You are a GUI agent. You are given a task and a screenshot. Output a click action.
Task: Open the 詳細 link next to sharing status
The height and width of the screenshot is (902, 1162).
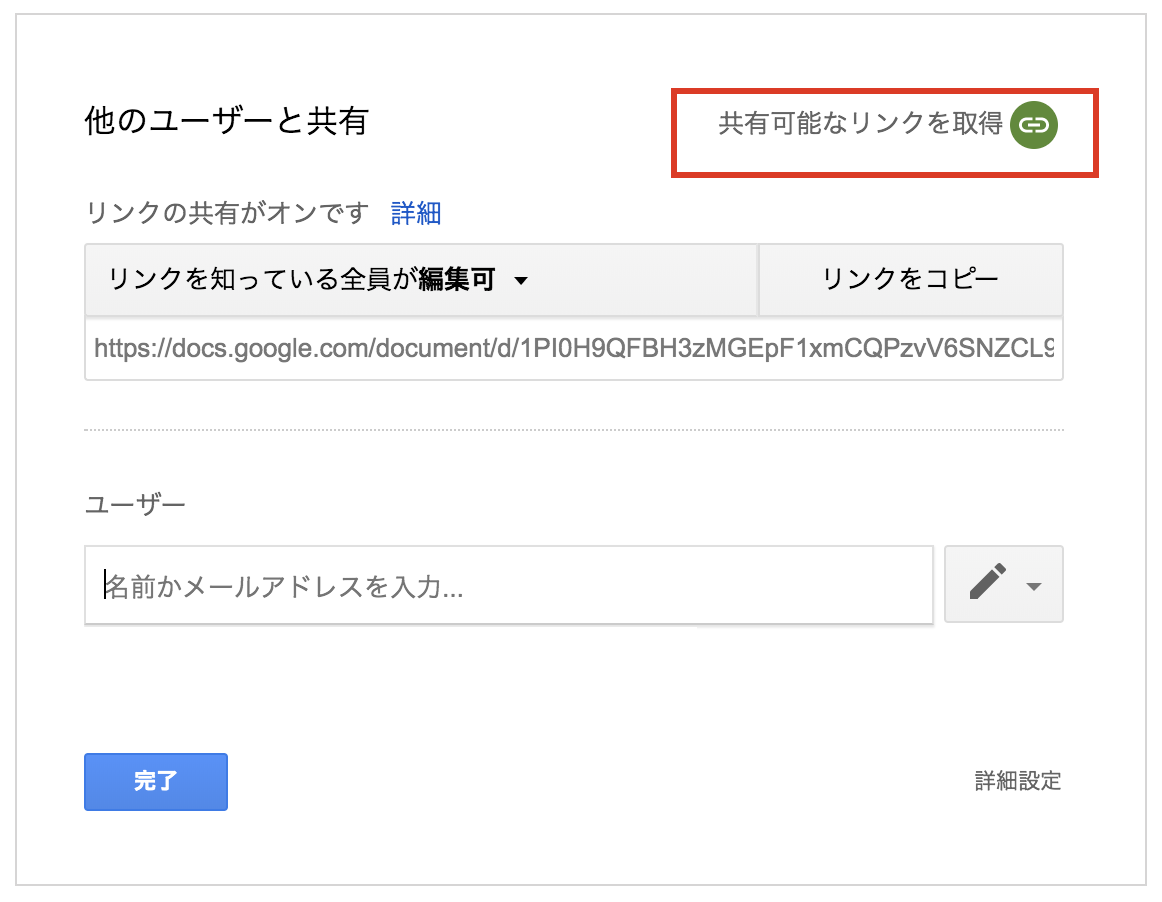(x=416, y=213)
